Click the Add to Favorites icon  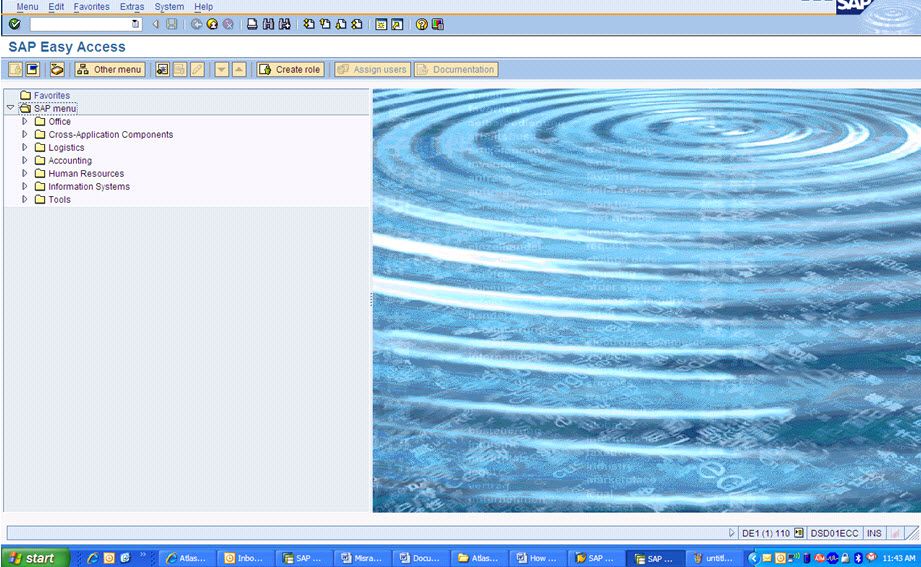tap(162, 69)
